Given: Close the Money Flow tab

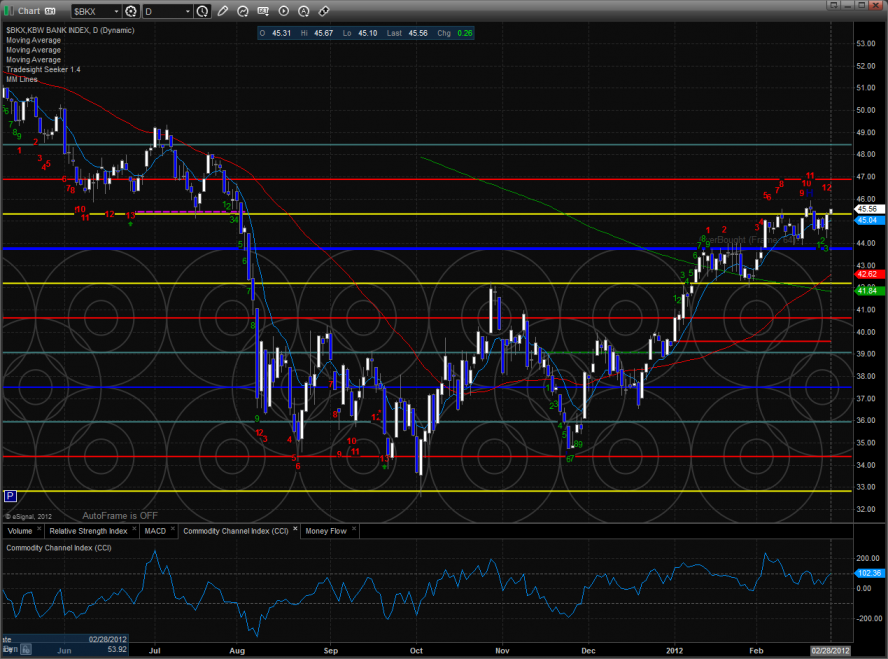Looking at the screenshot, I should 355,530.
